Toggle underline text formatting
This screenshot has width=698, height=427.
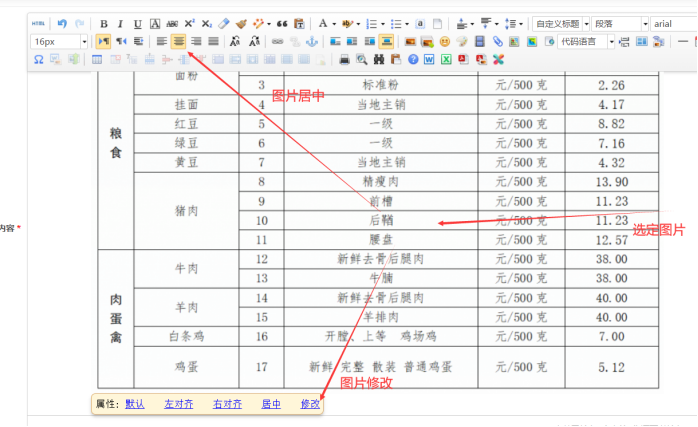(x=137, y=23)
